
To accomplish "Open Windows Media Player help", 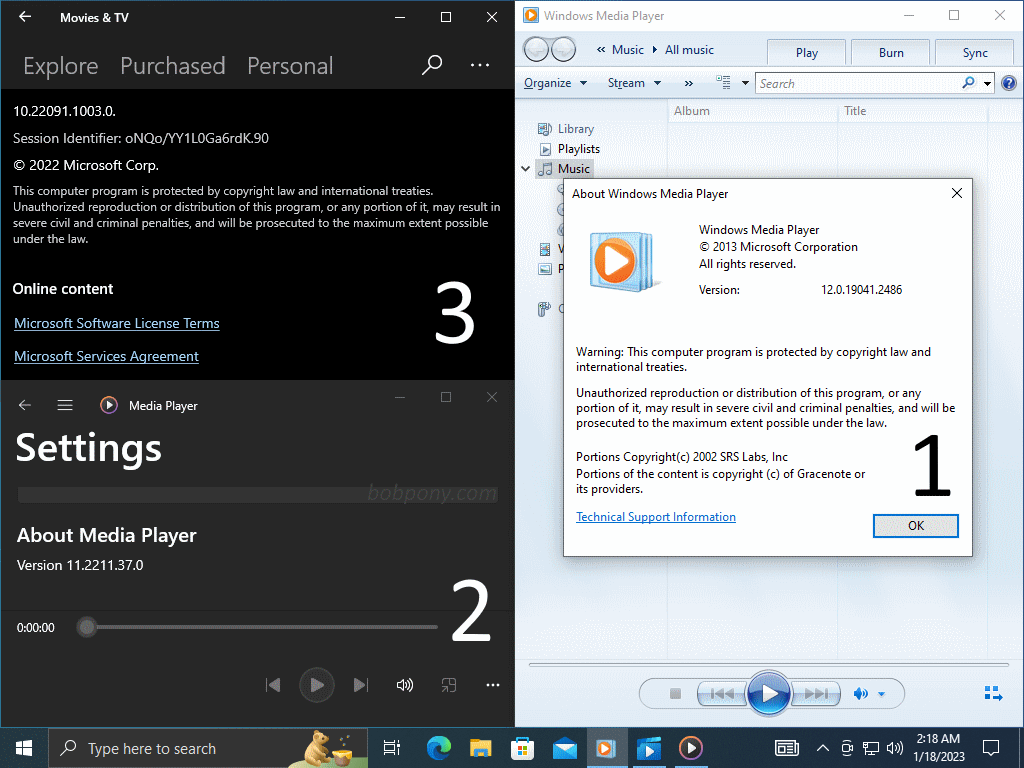I will click(x=1009, y=83).
